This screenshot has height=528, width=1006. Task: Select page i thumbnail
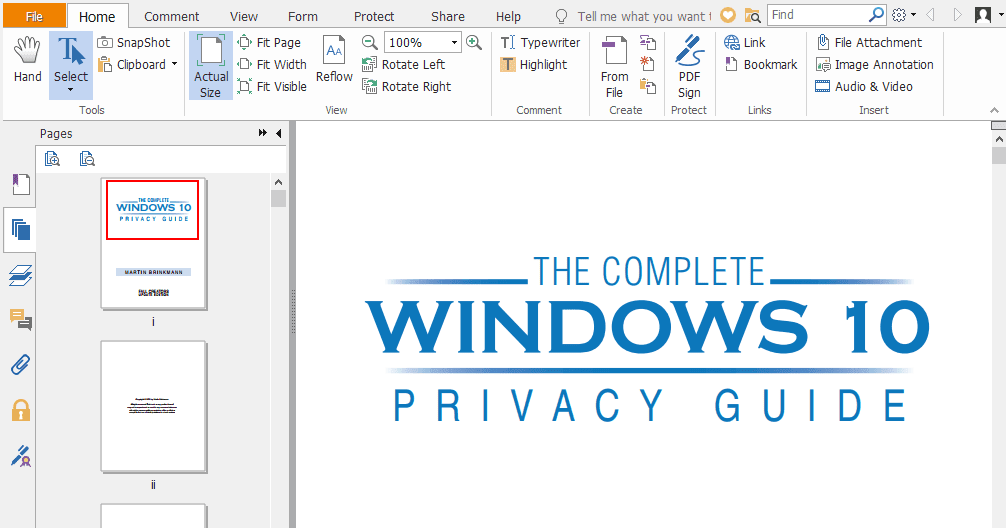tap(153, 244)
